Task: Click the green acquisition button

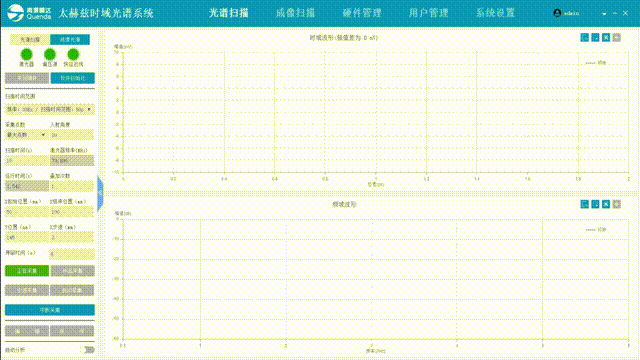Action: point(27,271)
